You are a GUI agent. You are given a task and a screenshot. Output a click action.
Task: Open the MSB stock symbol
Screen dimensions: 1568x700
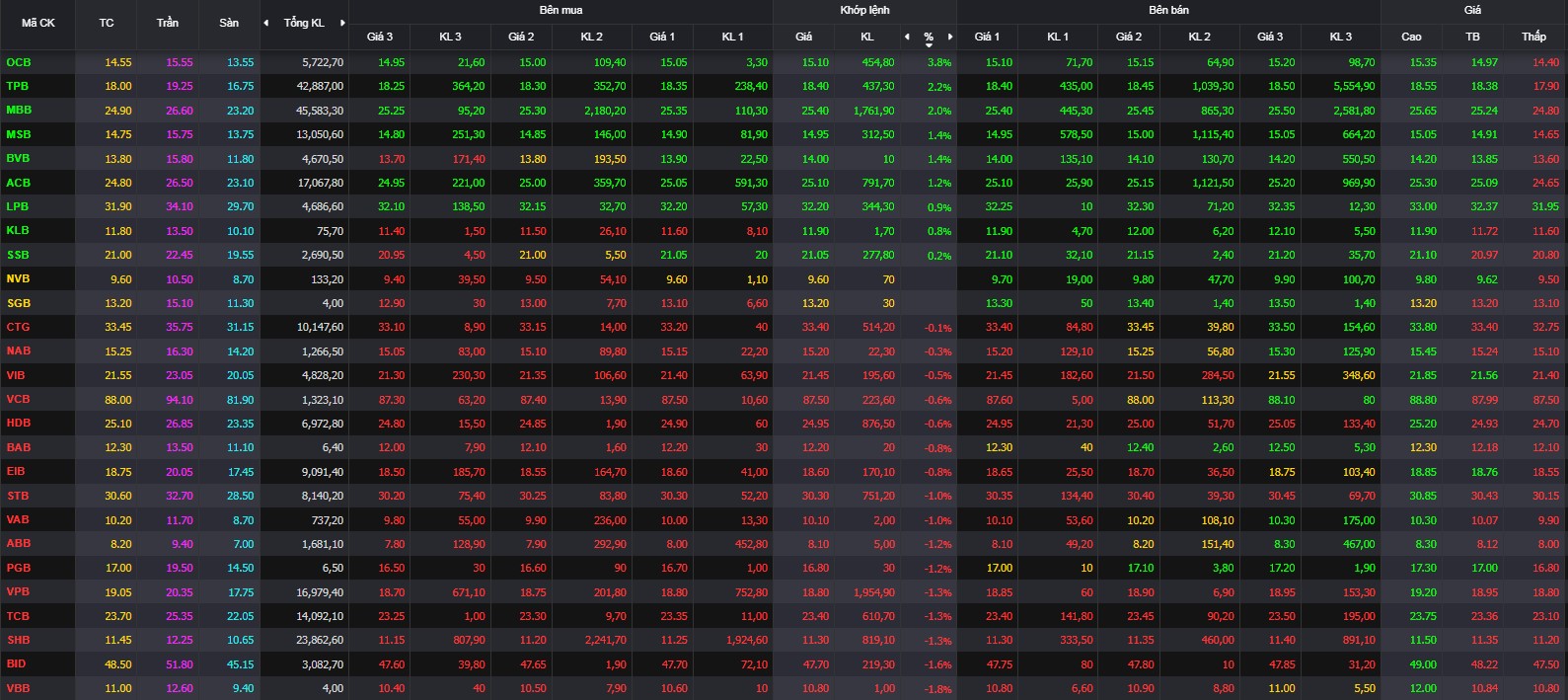19,134
